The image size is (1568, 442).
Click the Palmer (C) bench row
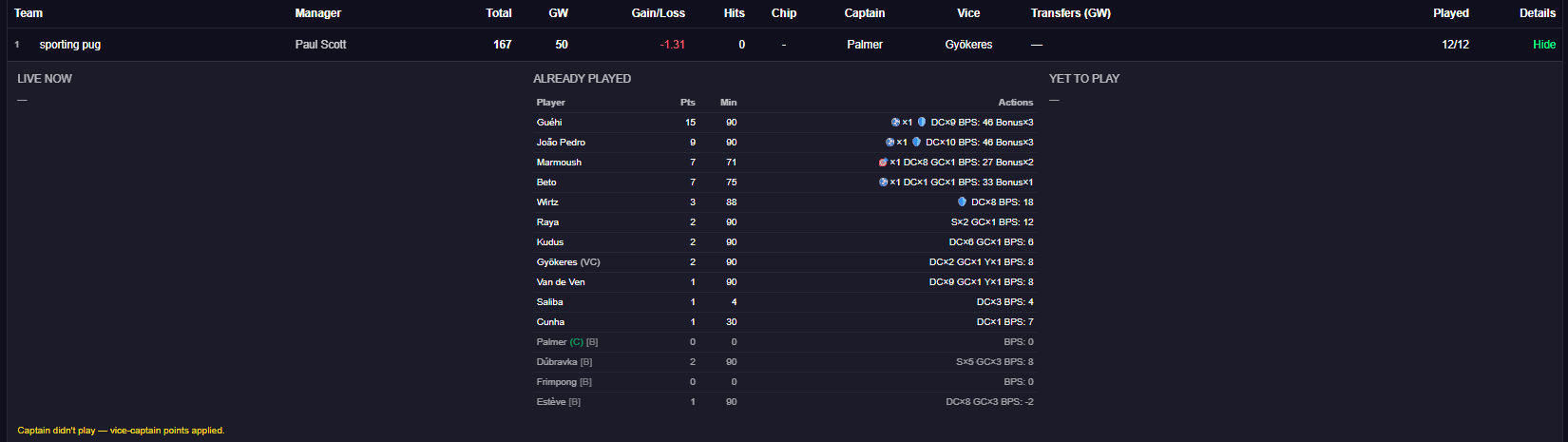566,342
